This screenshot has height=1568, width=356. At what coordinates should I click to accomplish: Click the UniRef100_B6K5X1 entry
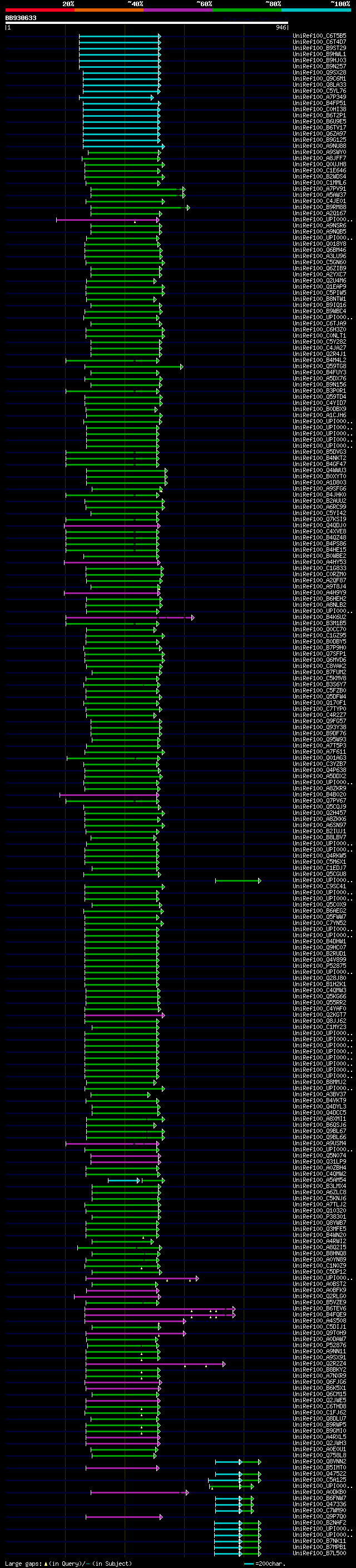point(319,1388)
